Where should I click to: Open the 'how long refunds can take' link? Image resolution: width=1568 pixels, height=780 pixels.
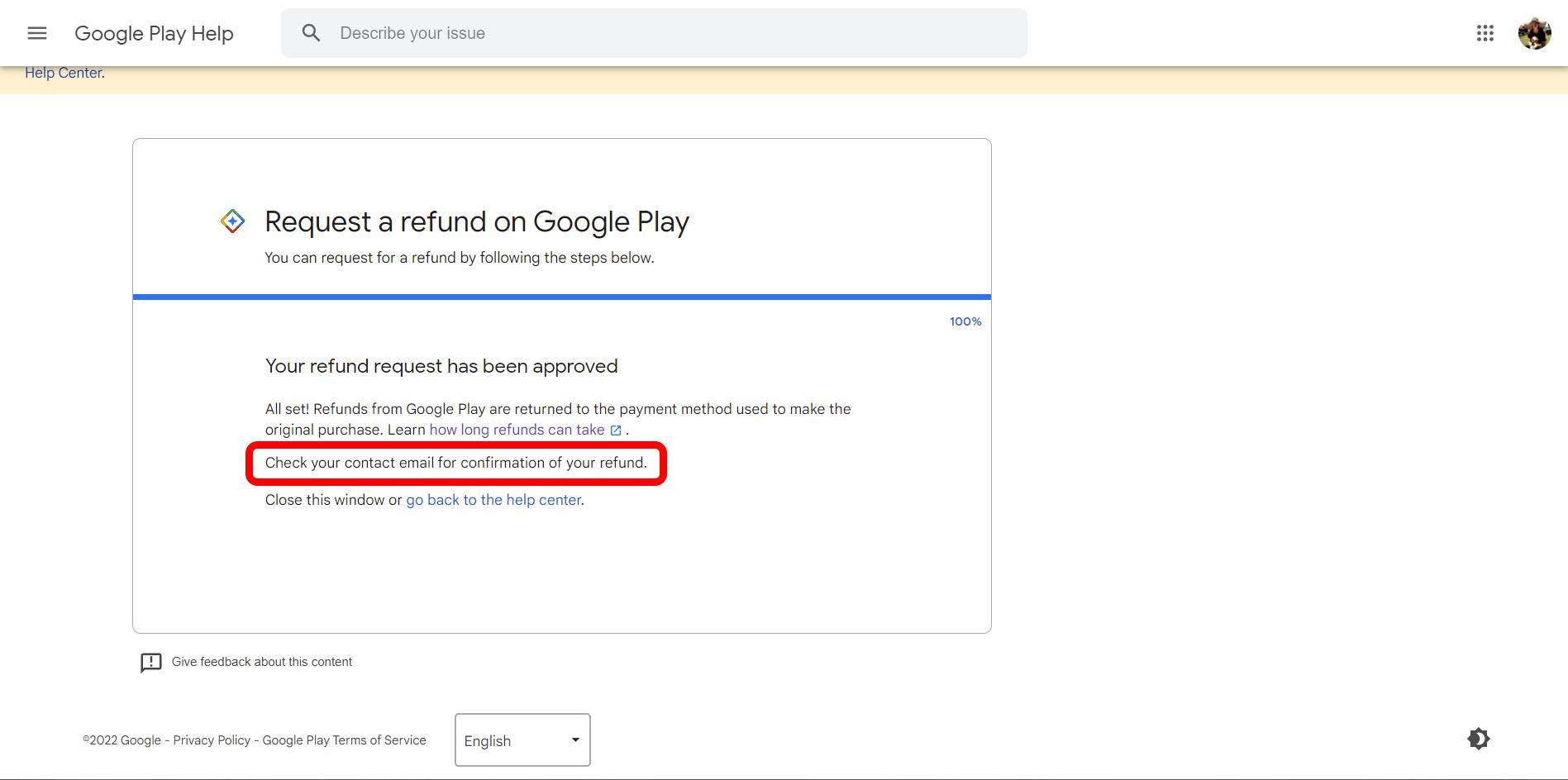click(x=517, y=430)
